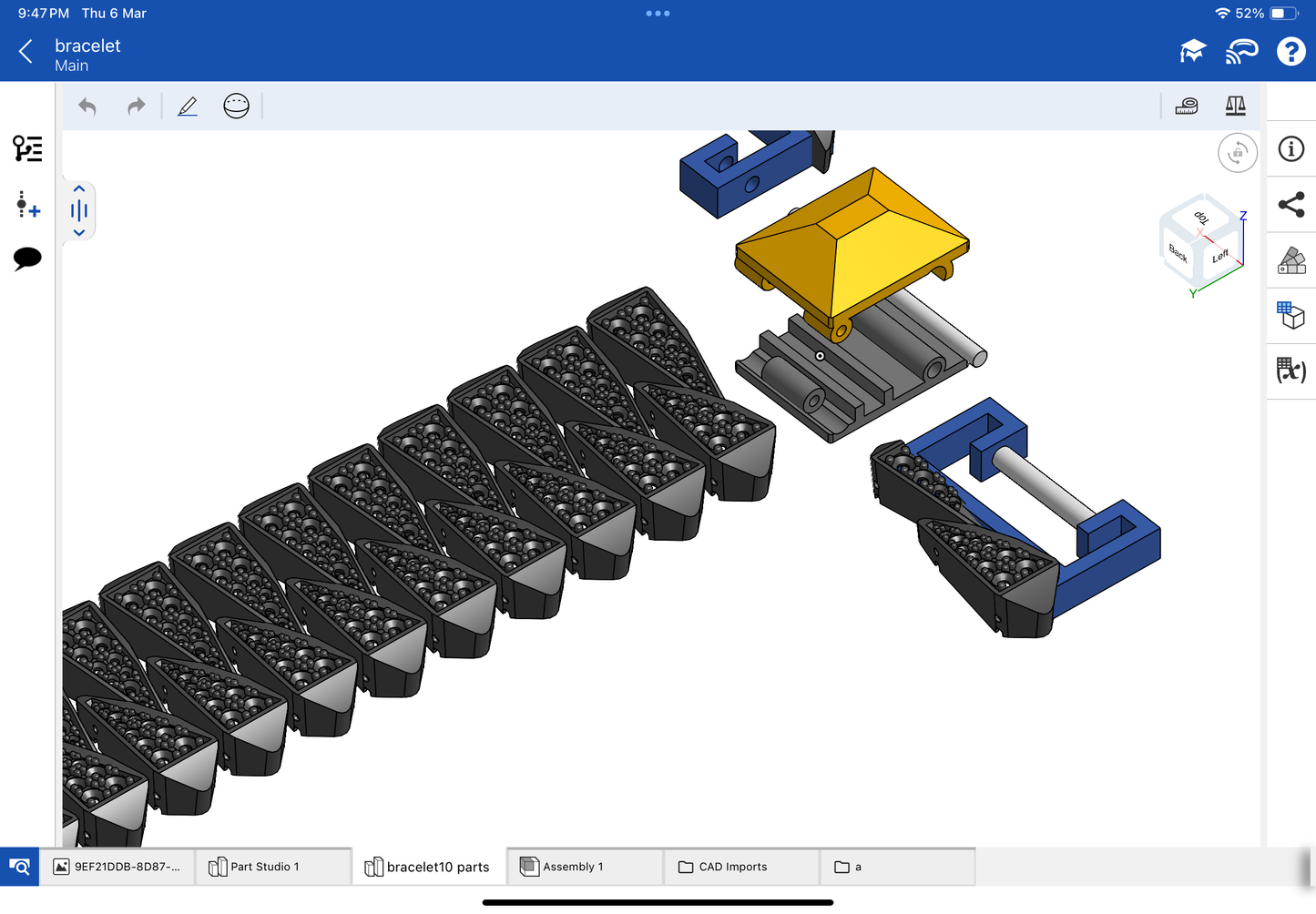Open the Mass properties scale tool

[1235, 107]
